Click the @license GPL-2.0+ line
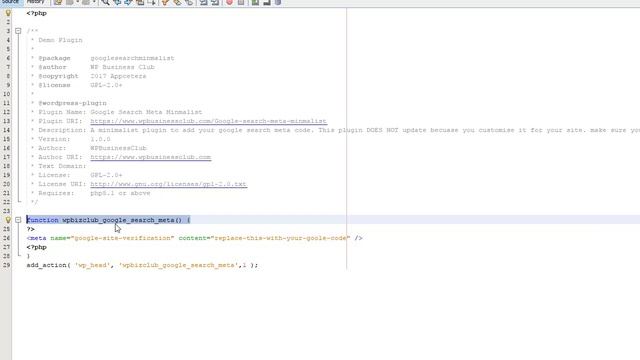The width and height of the screenshot is (640, 360). pos(80,85)
